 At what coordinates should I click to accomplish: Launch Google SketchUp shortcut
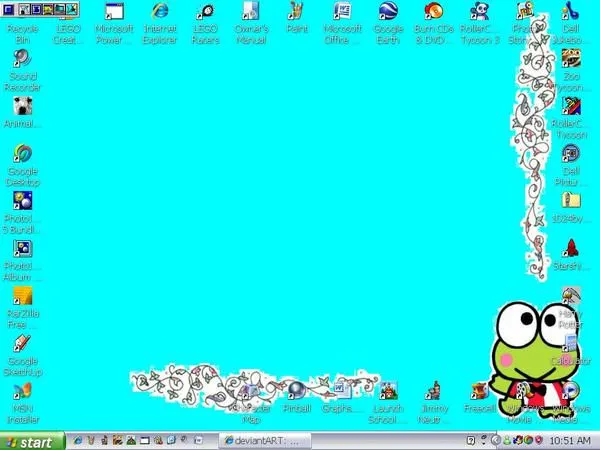pyautogui.click(x=23, y=344)
